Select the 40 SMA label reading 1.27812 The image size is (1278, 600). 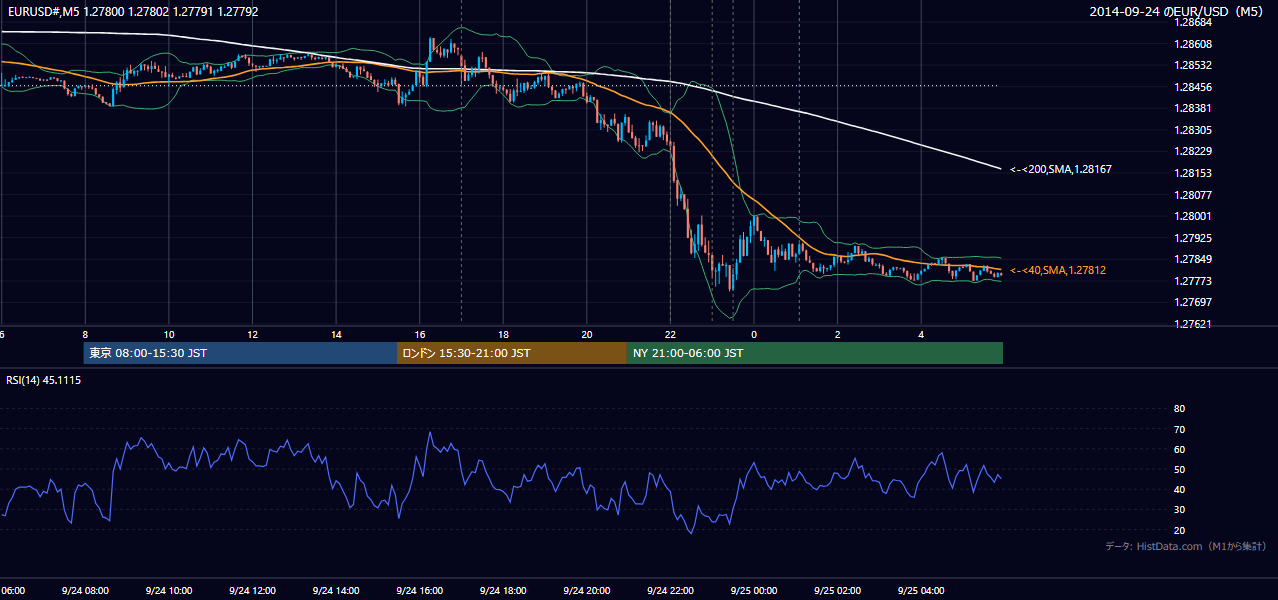pos(1058,270)
